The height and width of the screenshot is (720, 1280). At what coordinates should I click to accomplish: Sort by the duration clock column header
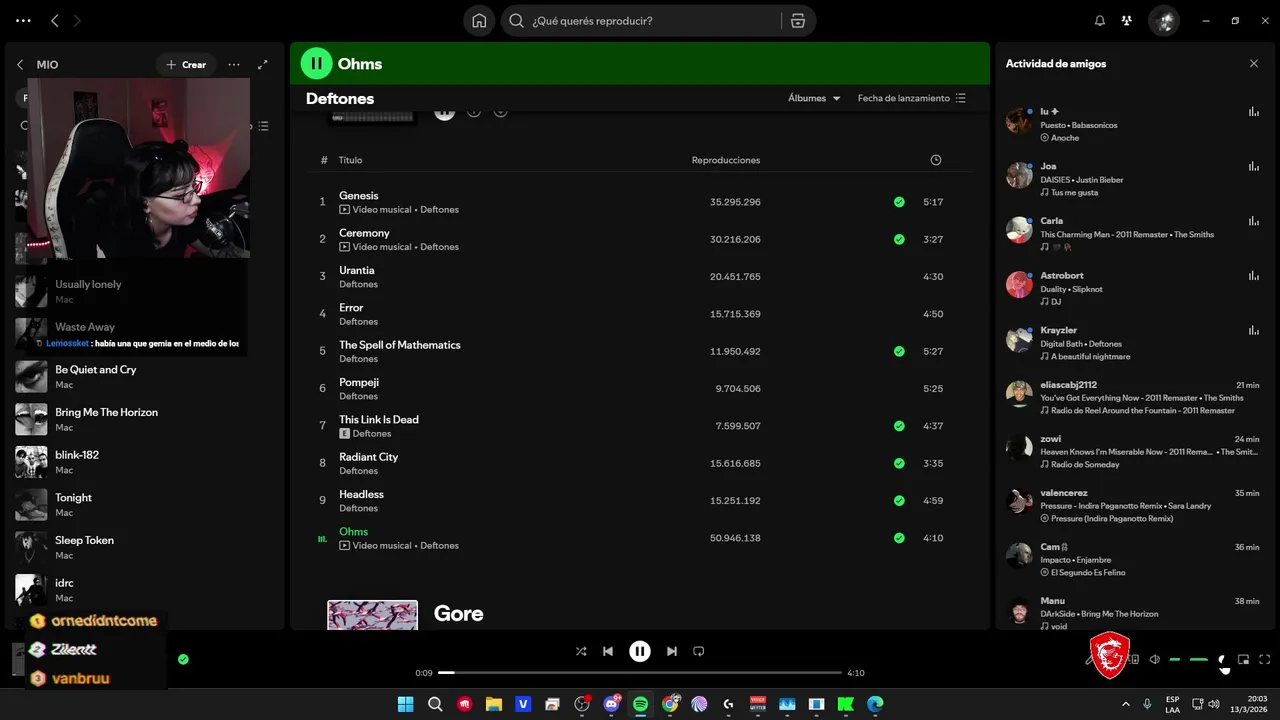tap(935, 160)
